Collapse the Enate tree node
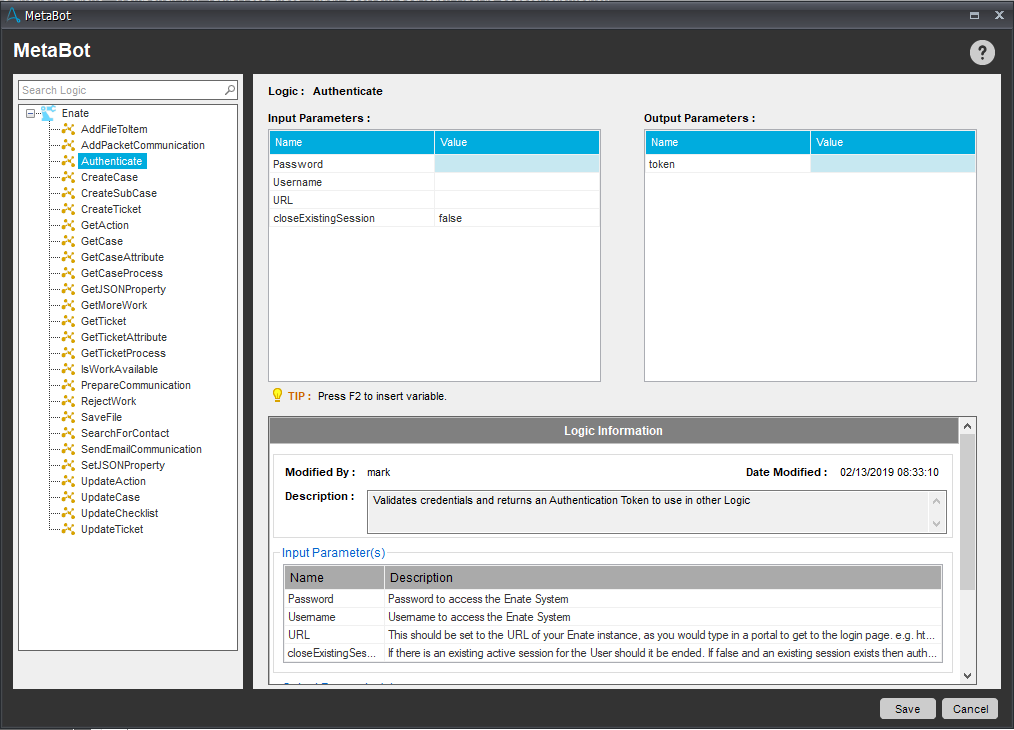Screen dimensions: 1014x730 click(x=31, y=113)
